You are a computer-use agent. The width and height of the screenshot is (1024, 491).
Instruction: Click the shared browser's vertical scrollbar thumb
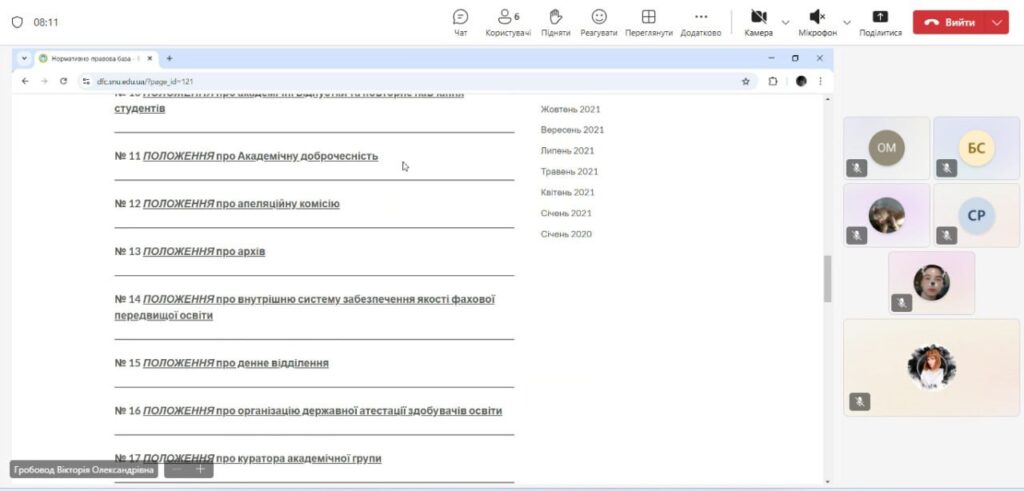(827, 279)
